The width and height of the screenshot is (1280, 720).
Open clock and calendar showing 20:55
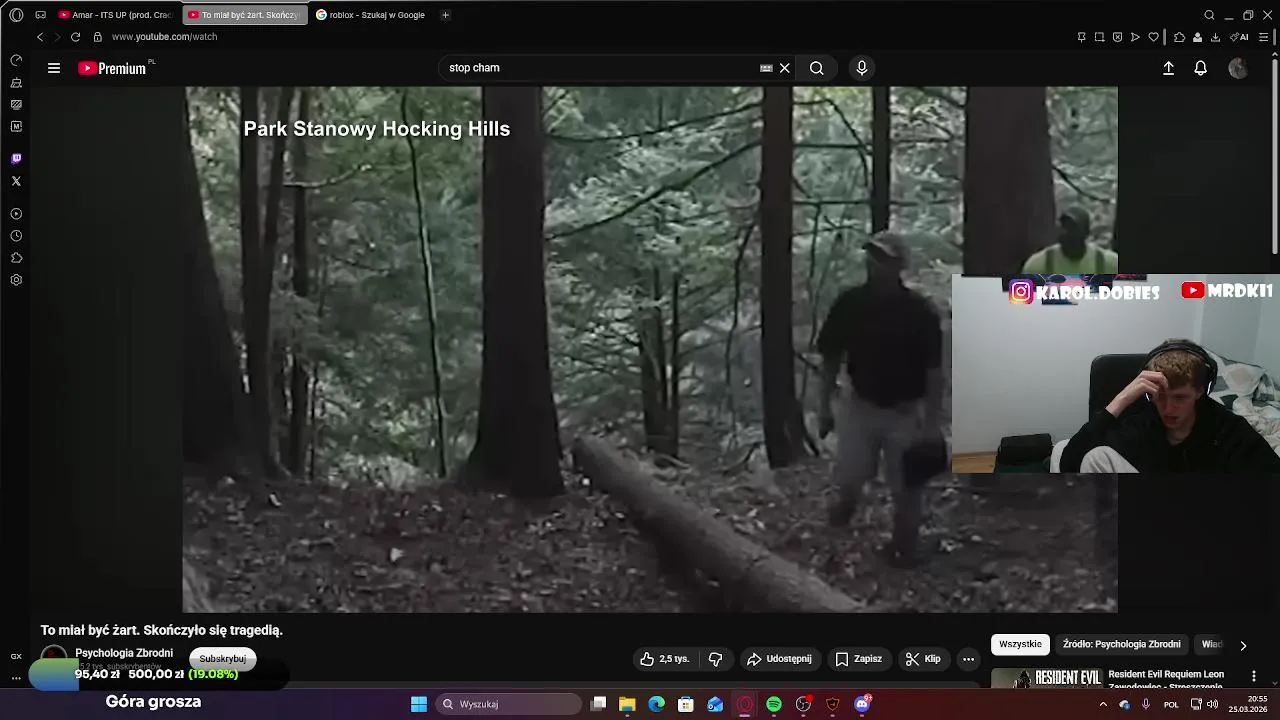(1249, 704)
